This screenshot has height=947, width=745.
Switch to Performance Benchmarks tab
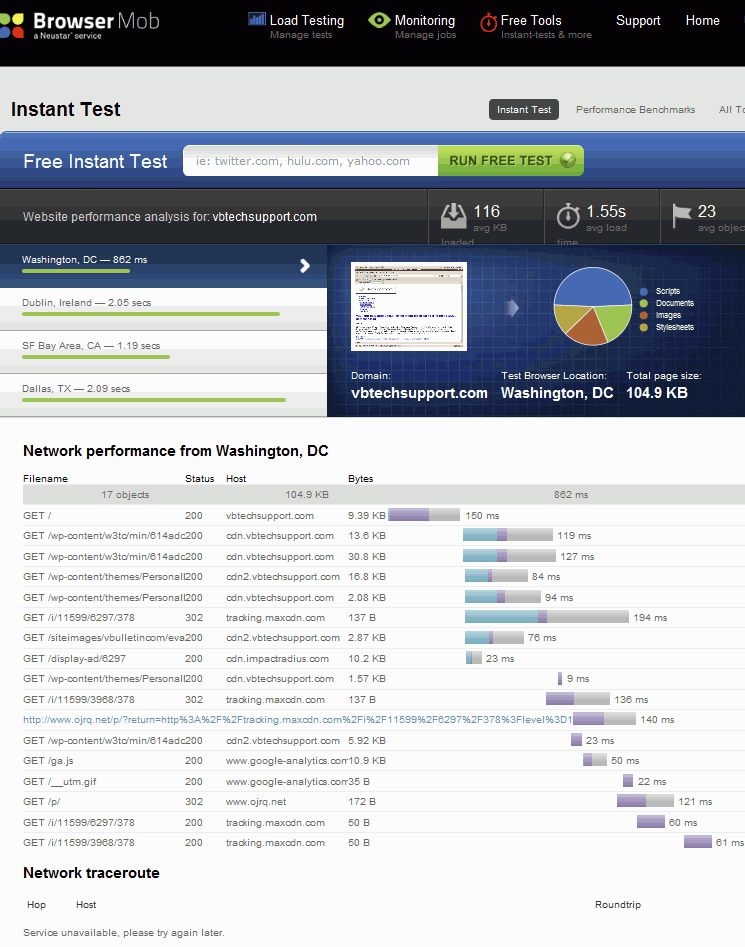tap(635, 109)
